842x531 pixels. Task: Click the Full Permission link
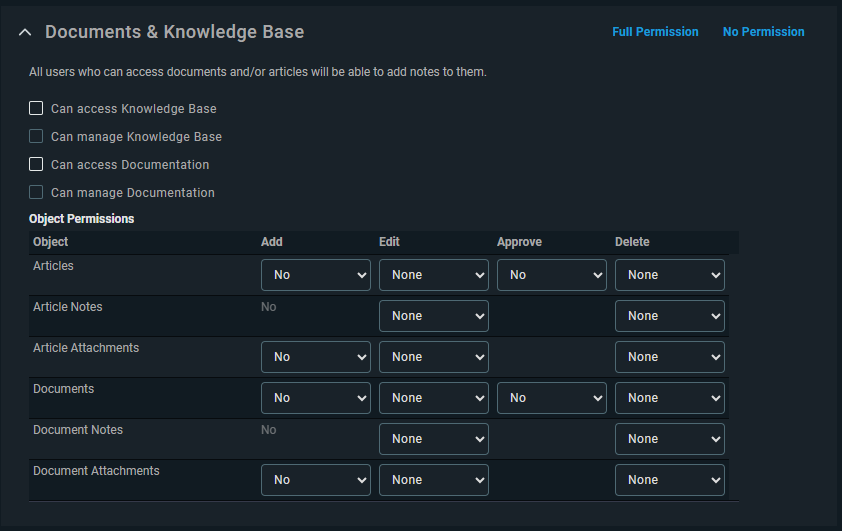[x=655, y=32]
